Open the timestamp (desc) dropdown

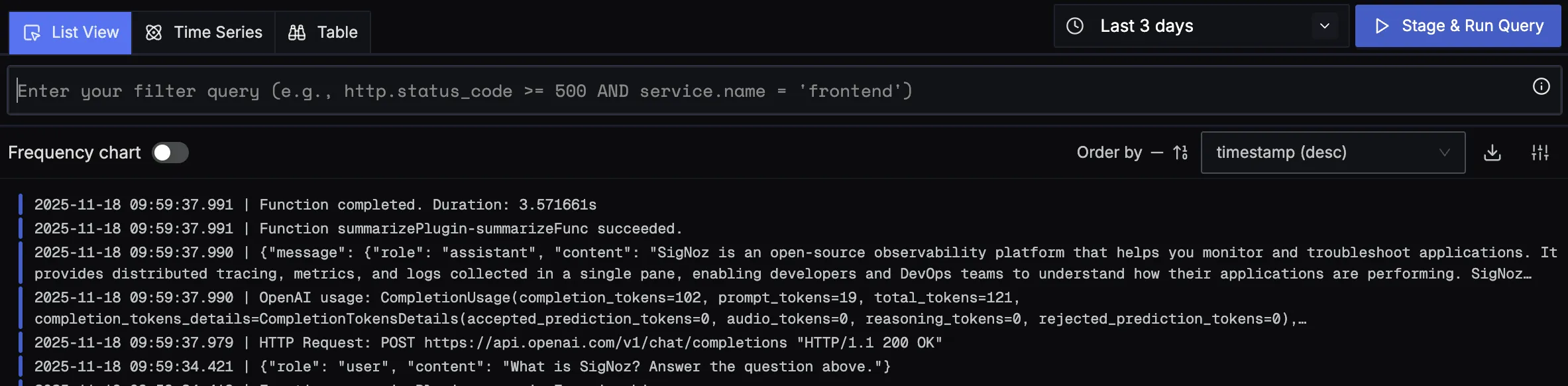click(x=1332, y=153)
